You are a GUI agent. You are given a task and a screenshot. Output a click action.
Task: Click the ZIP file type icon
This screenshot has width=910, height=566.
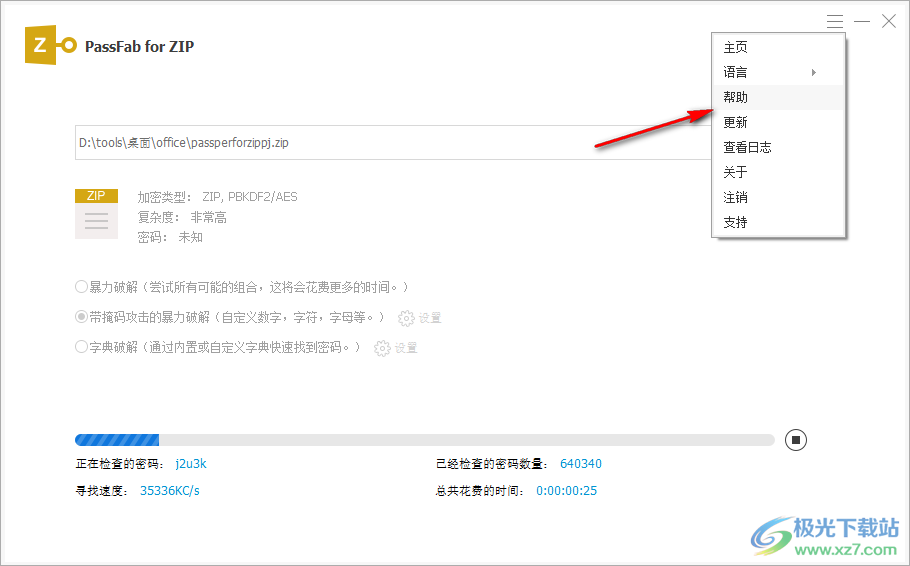coord(96,214)
